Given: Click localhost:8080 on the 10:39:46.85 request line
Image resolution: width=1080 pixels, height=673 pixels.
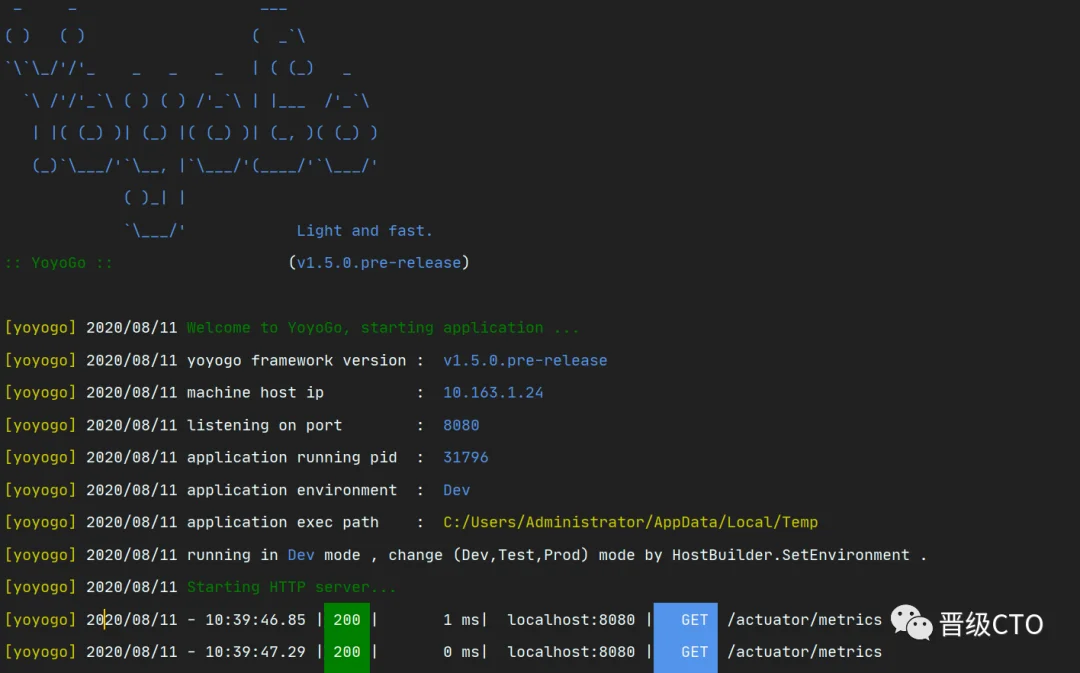Looking at the screenshot, I should (570, 620).
